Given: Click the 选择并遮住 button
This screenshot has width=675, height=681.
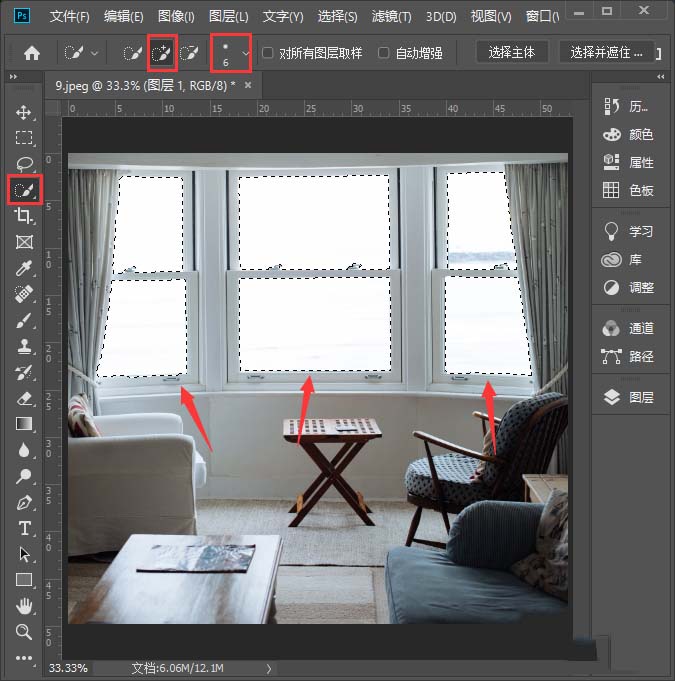Looking at the screenshot, I should click(x=606, y=53).
